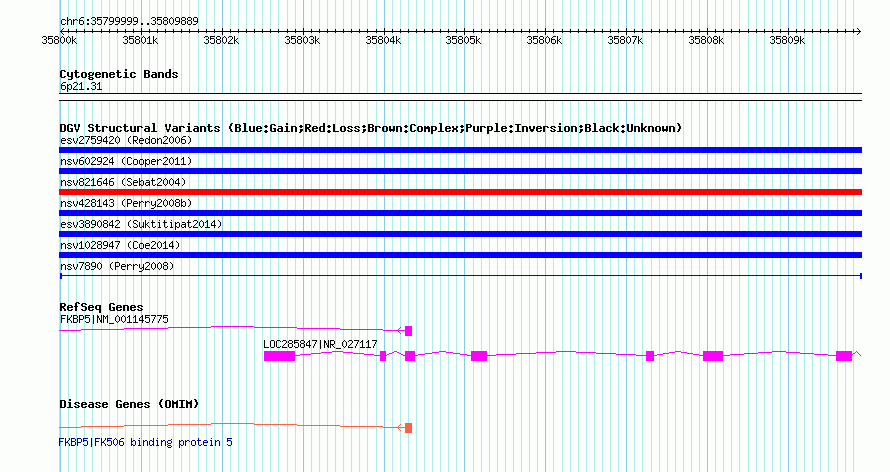Click the nsv428143 (Perry2008b) variant label
This screenshot has width=890, height=472.
tap(126, 203)
